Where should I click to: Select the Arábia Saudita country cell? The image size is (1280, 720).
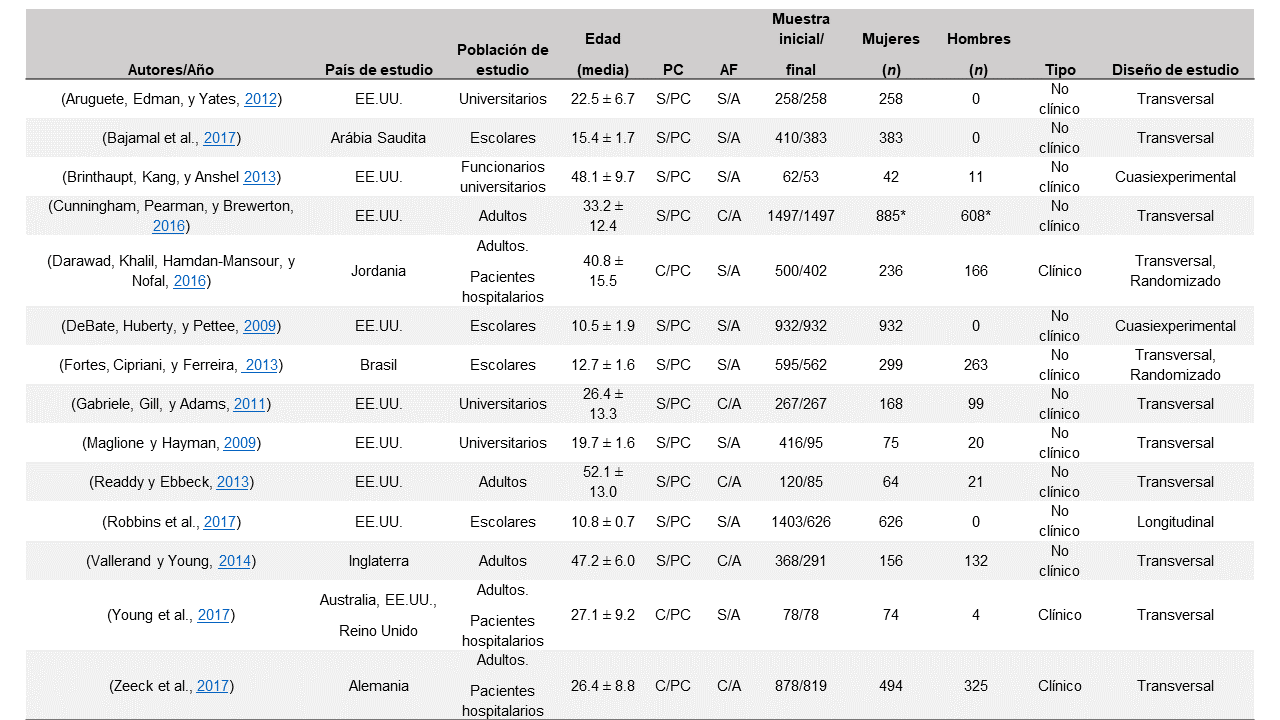tap(379, 138)
